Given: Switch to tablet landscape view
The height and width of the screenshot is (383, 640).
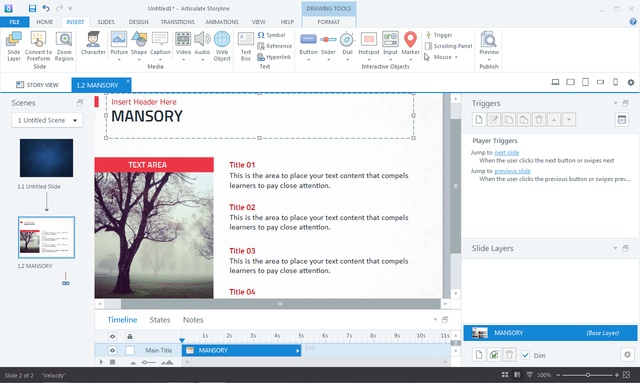Looking at the screenshot, I should click(570, 82).
